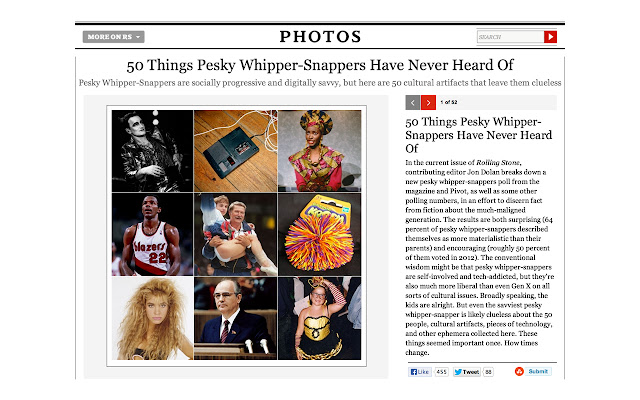This screenshot has width=640, height=400.
Task: Click the Like count bubble showing 455
Action: pyautogui.click(x=441, y=372)
